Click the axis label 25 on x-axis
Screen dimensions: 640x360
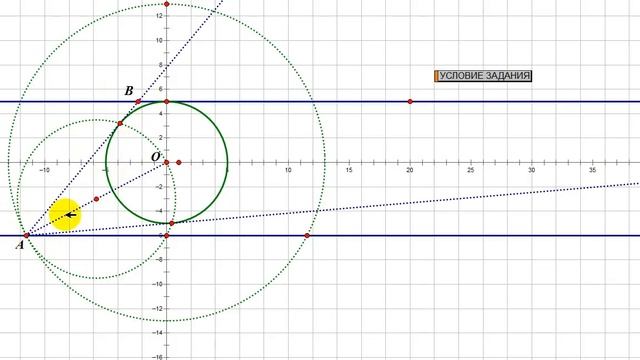[x=471, y=170]
